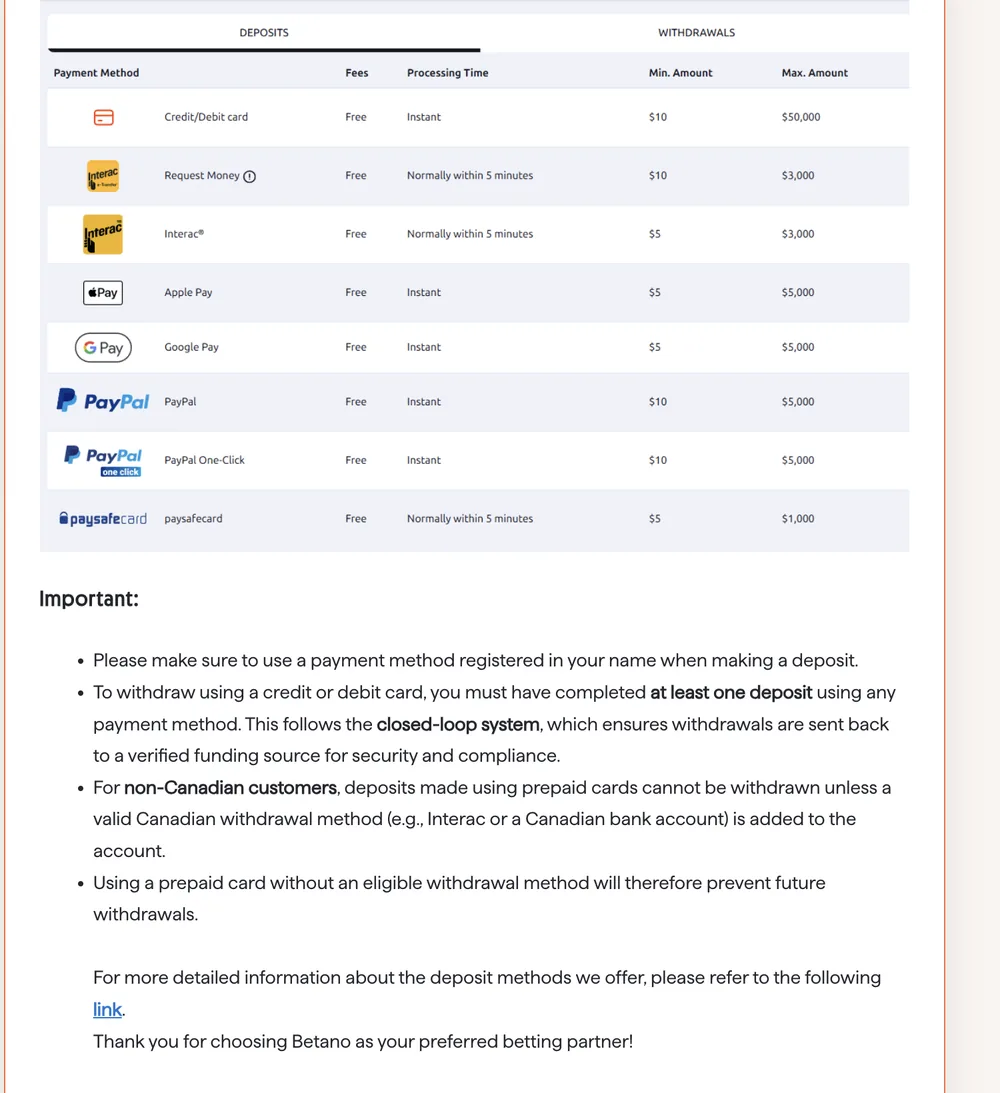Click the 'Free' fee in the PayPal One-Click row

point(355,460)
